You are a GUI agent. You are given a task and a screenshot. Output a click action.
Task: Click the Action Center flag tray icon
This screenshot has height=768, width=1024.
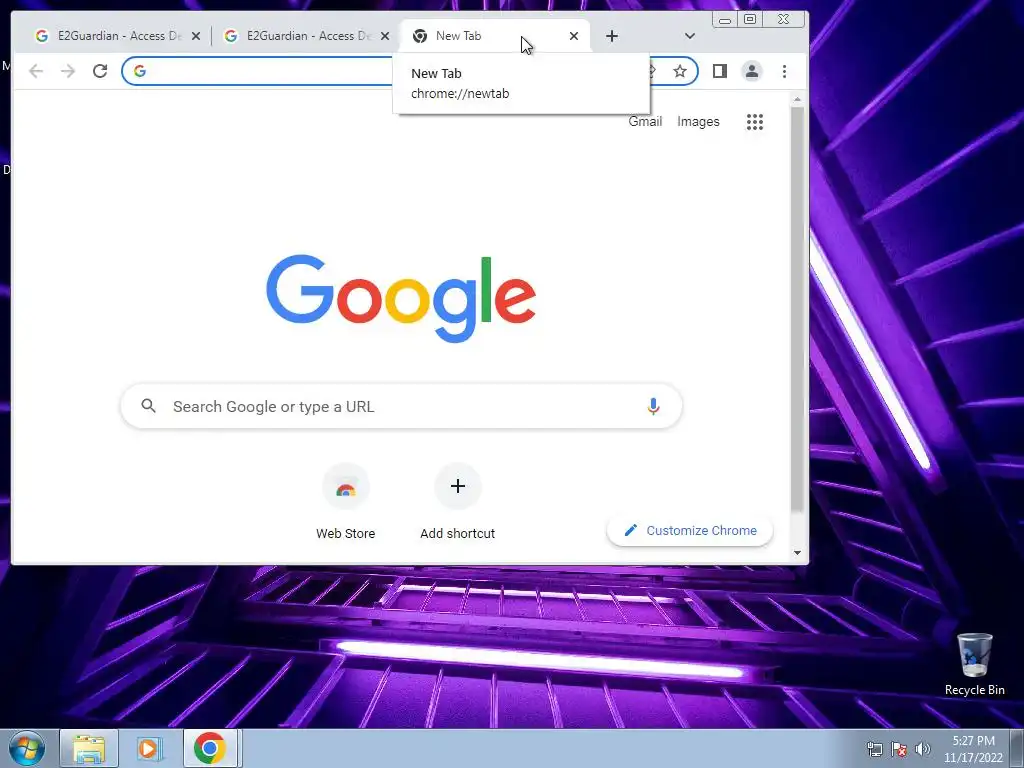tap(899, 749)
